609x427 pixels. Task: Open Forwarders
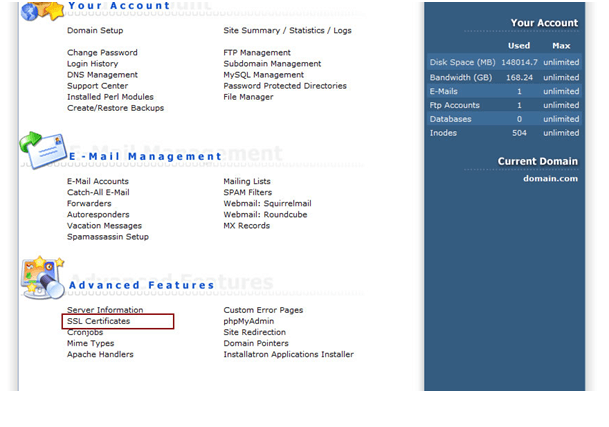(89, 204)
